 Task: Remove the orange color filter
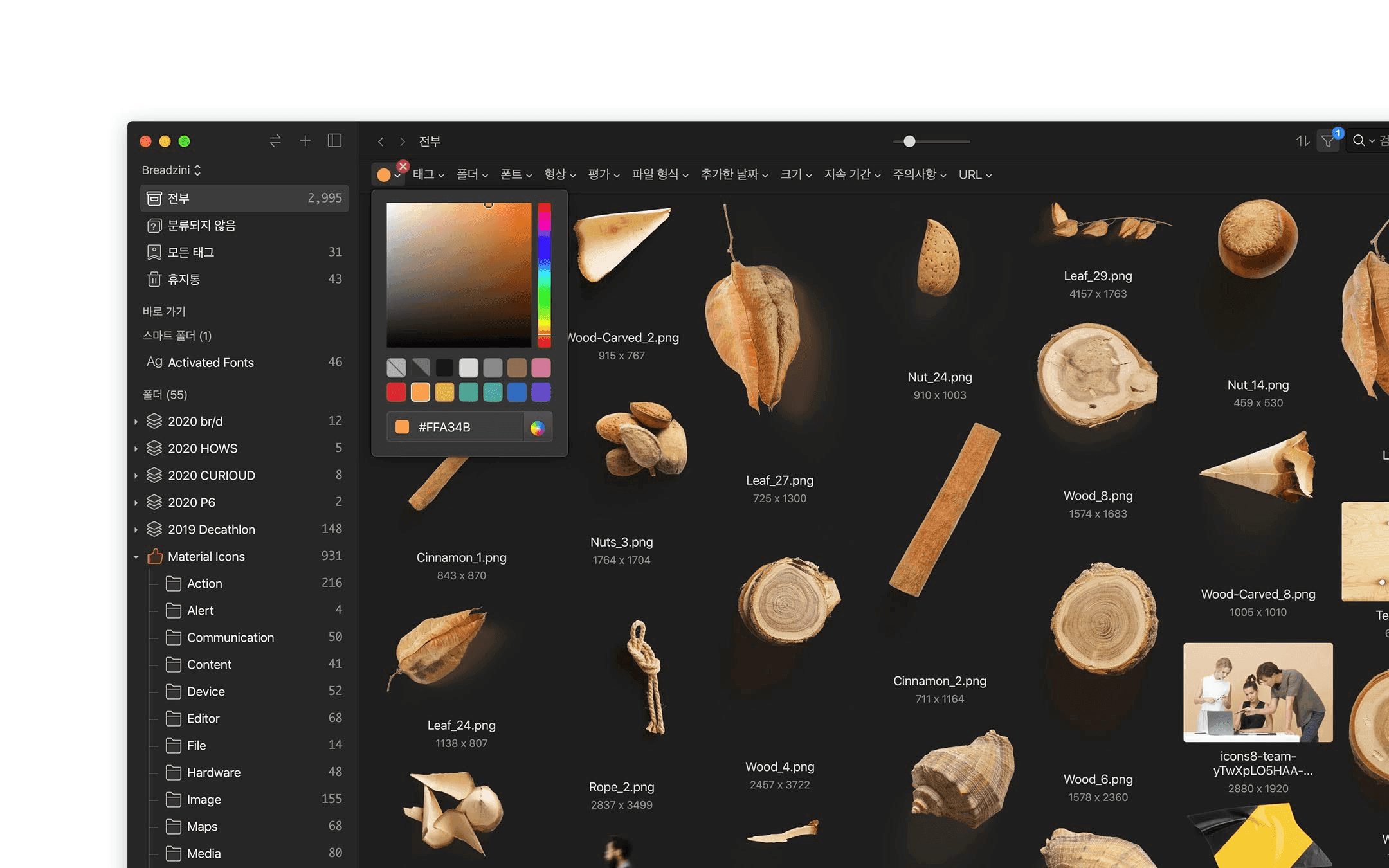click(x=403, y=167)
